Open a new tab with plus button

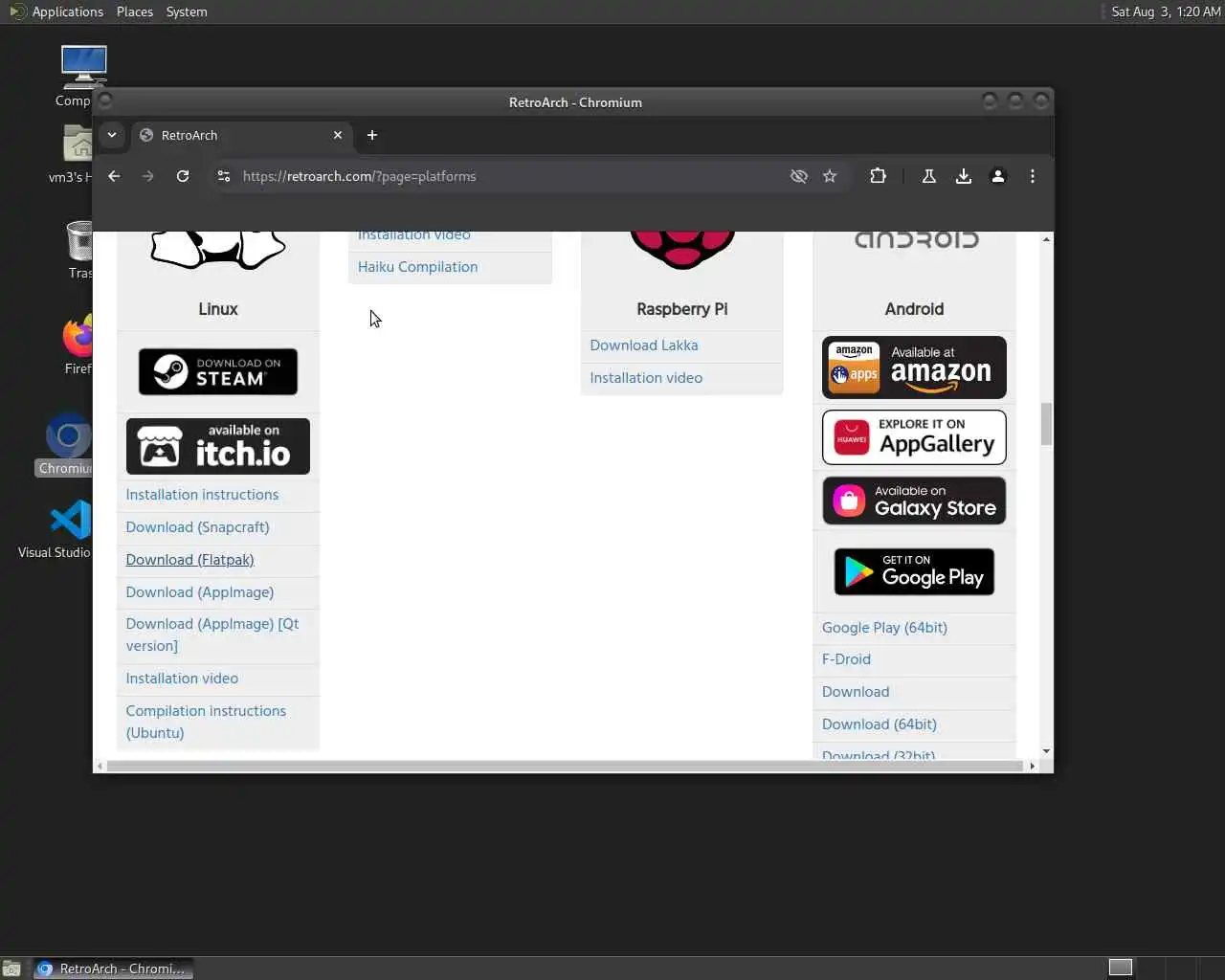click(372, 135)
